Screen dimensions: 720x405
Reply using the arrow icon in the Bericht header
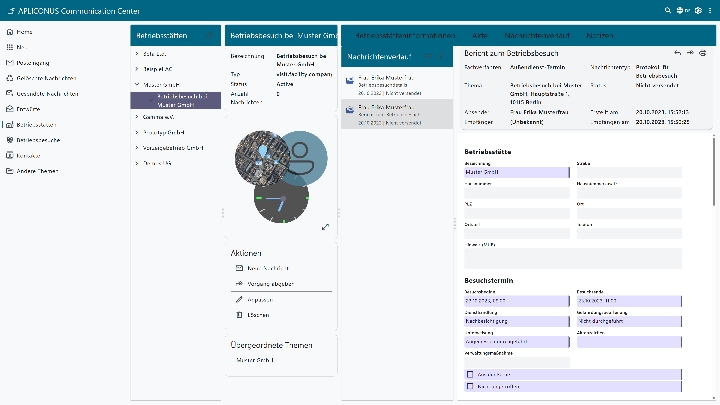677,53
